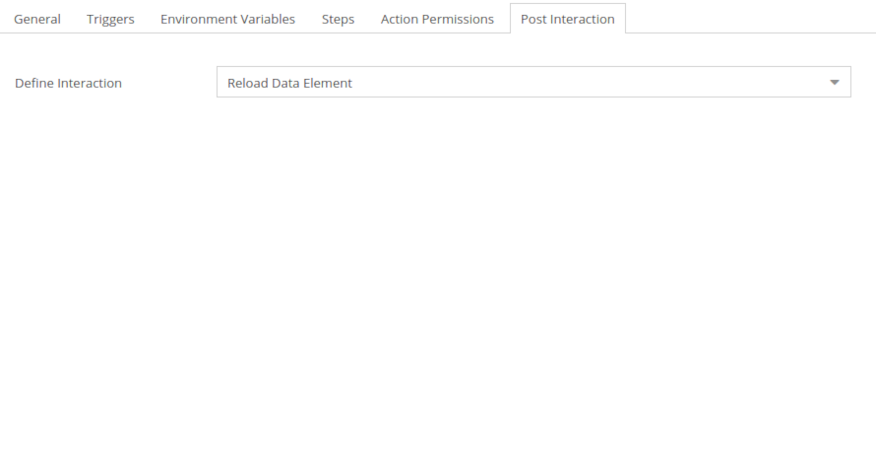
Task: Expand the interaction type selector
Action: pos(534,82)
